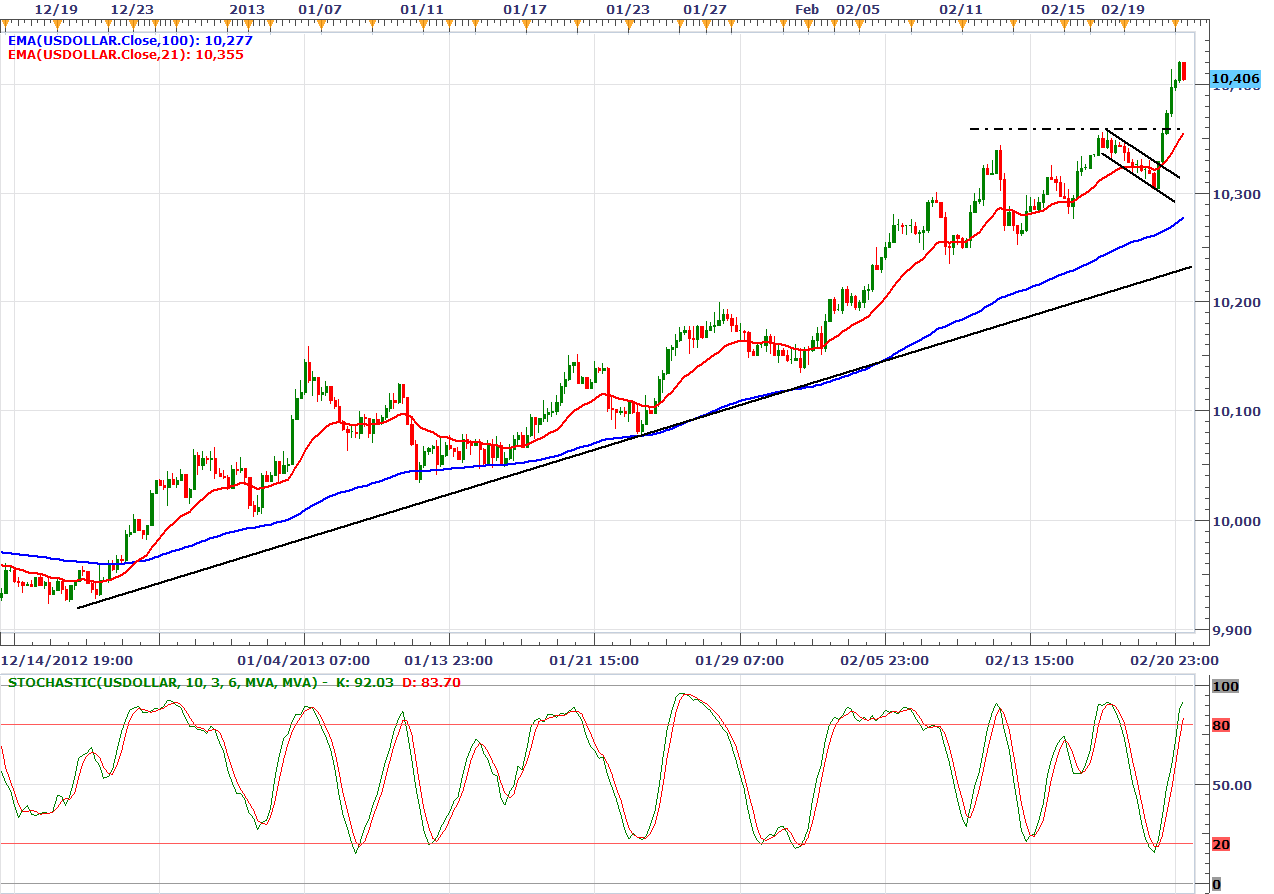Viewport: 1274px width, 894px height.
Task: Click the 10,000 price axis label
Action: (1234, 521)
